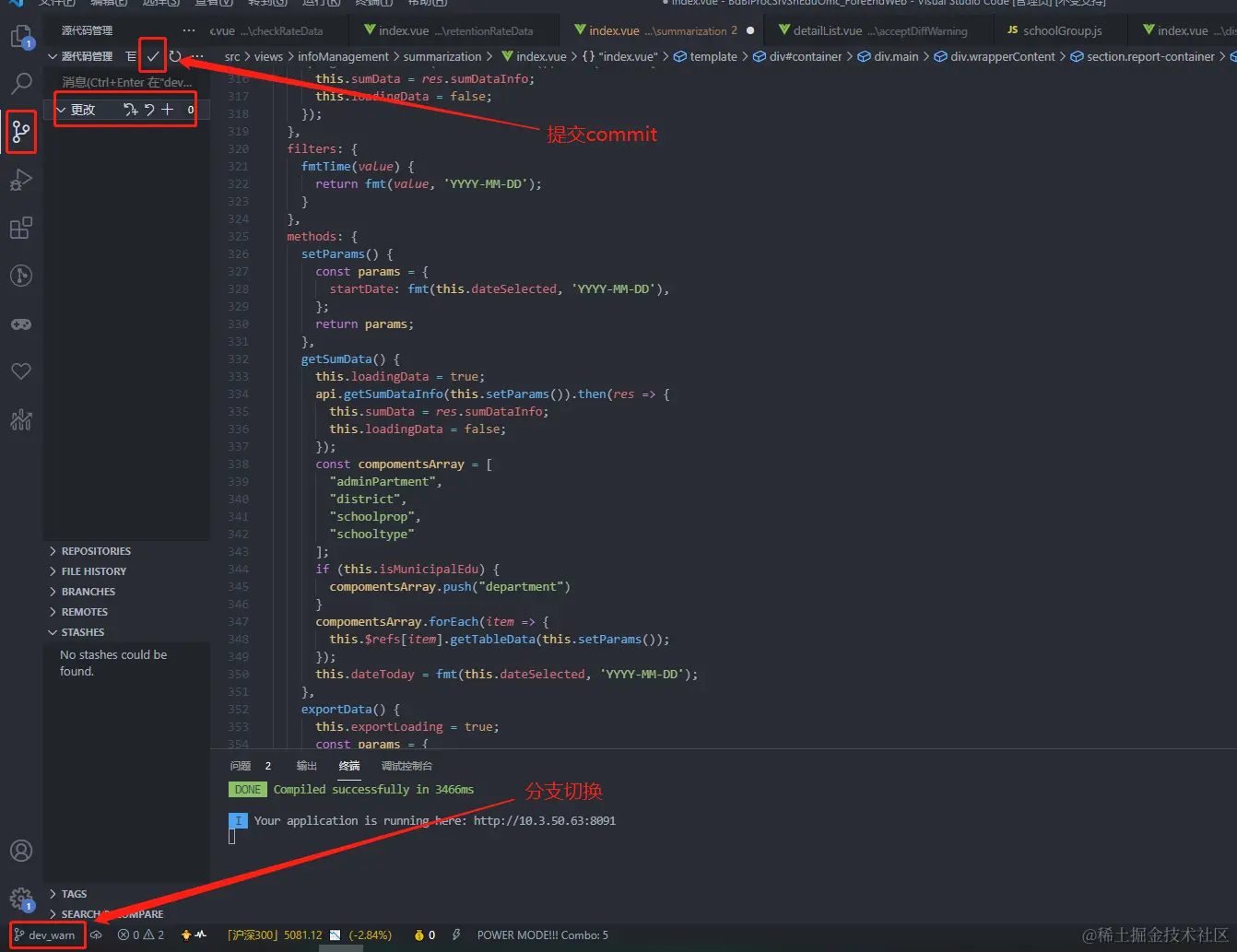Viewport: 1237px width, 952px height.
Task: Open the Accounts menu icon
Action: point(21,851)
